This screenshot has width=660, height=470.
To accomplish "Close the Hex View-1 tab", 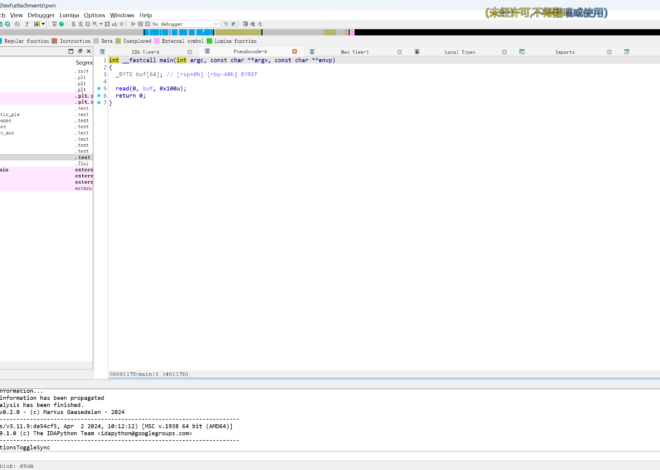I will [x=399, y=52].
